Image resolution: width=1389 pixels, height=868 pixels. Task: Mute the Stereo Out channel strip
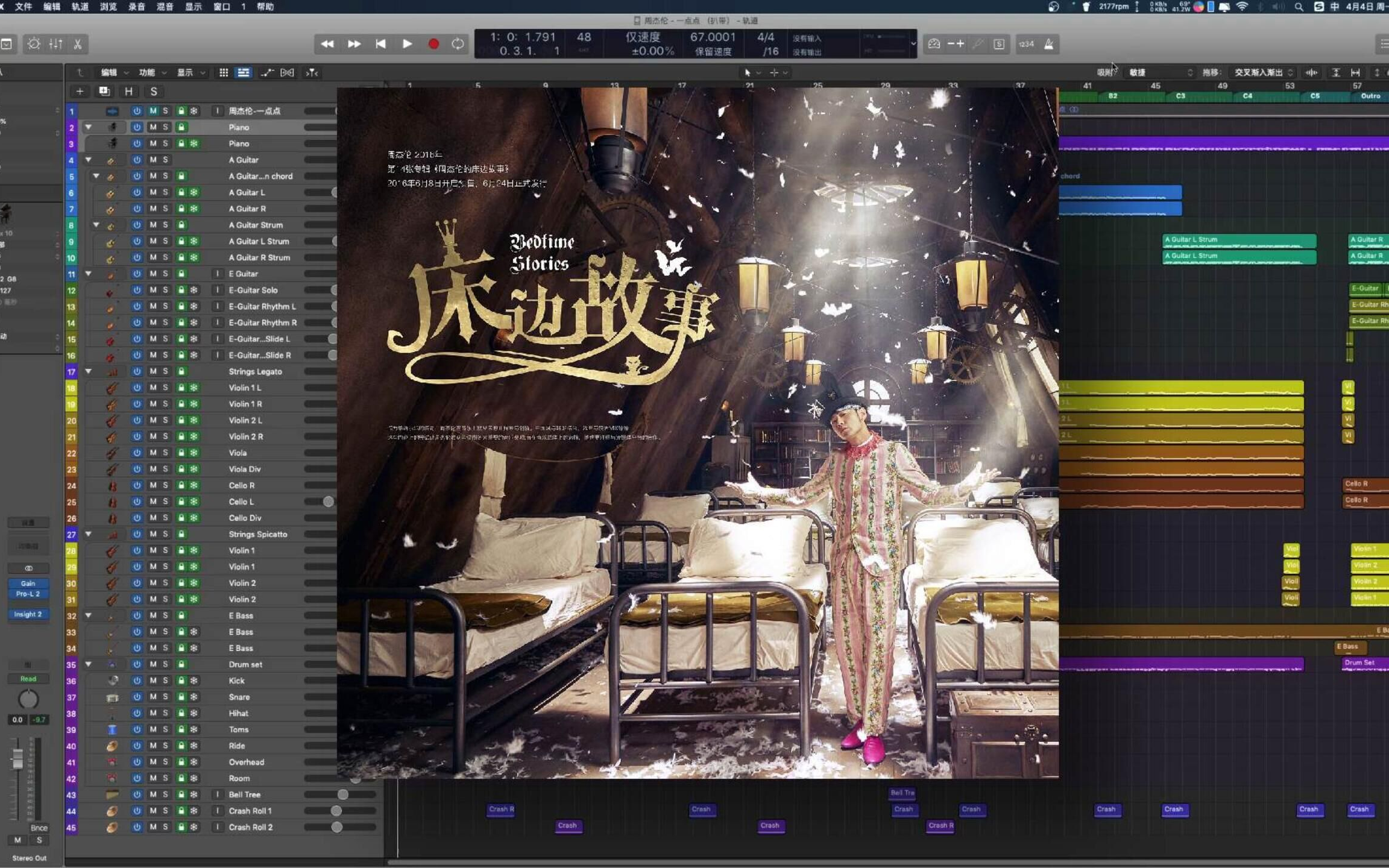[x=17, y=840]
